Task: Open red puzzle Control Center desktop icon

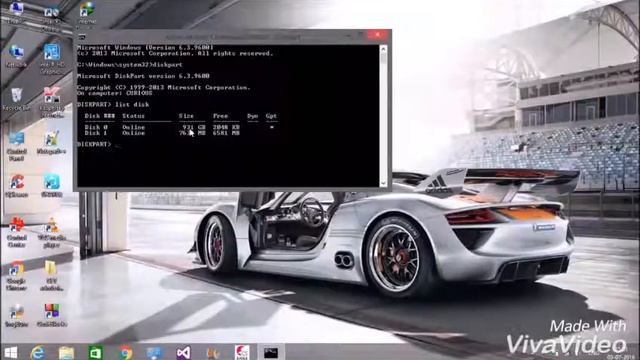Action: click(x=16, y=233)
